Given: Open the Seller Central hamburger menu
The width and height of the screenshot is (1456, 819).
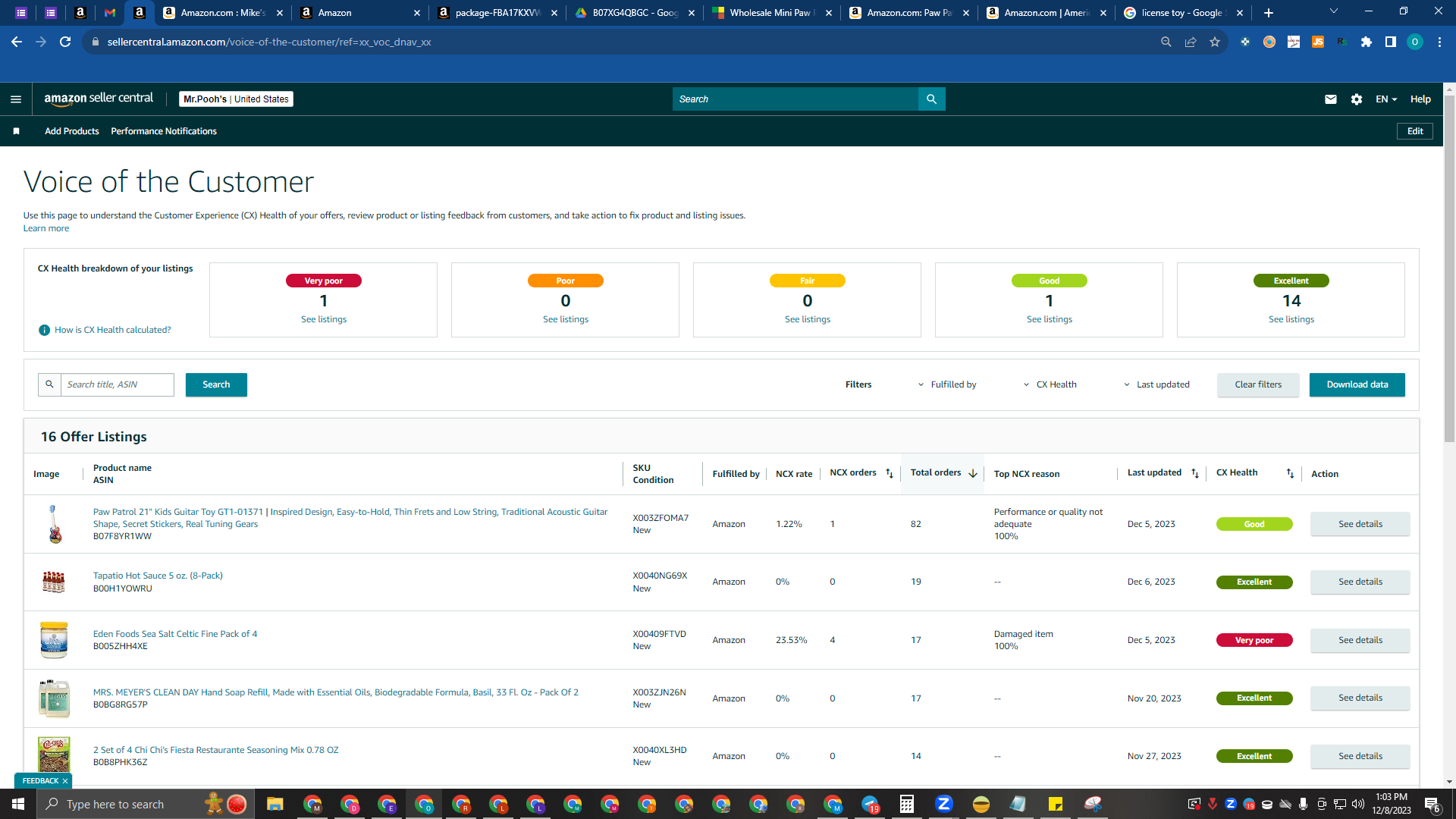Looking at the screenshot, I should (16, 99).
